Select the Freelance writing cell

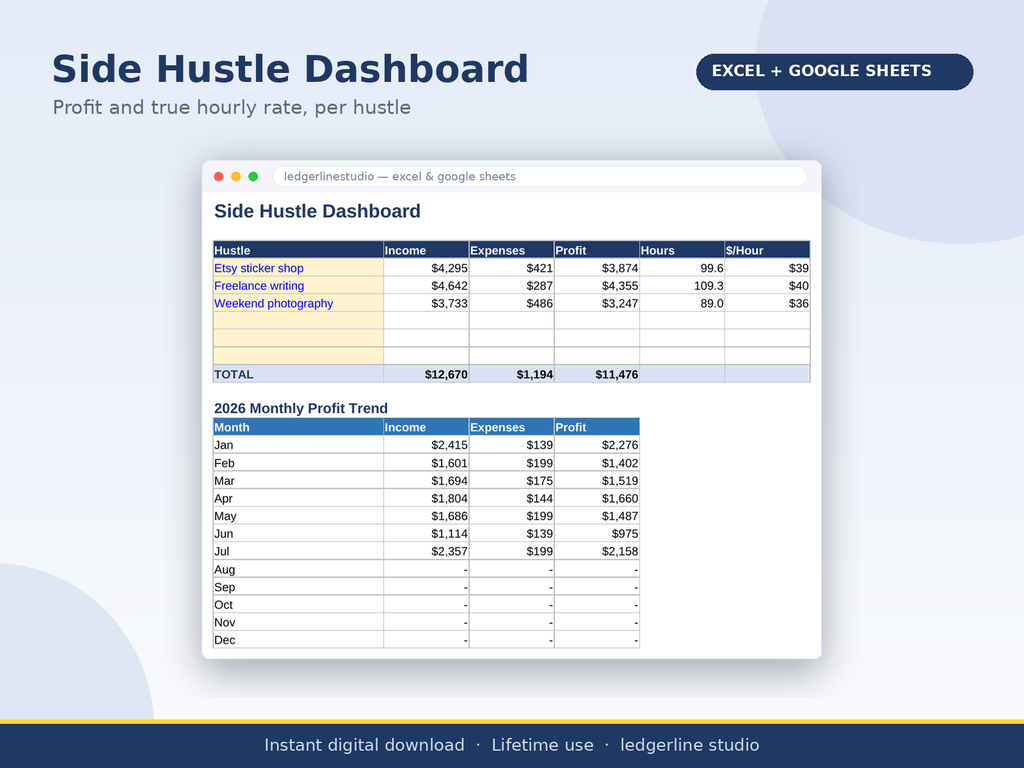click(298, 285)
